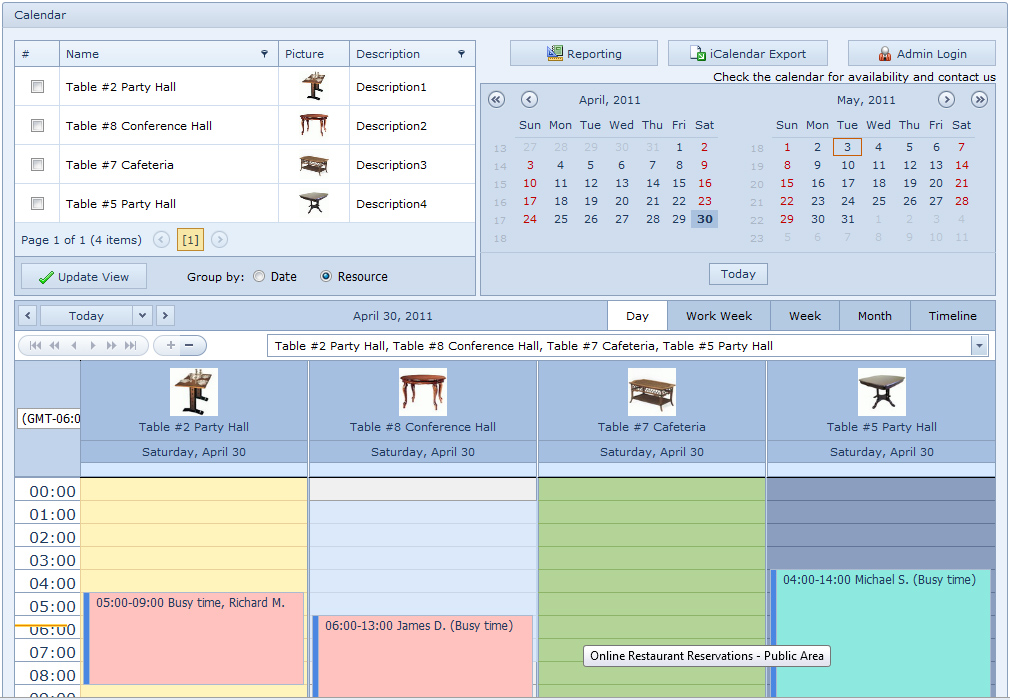Click the iCalendar Export icon
The image size is (1010, 700).
(698, 53)
